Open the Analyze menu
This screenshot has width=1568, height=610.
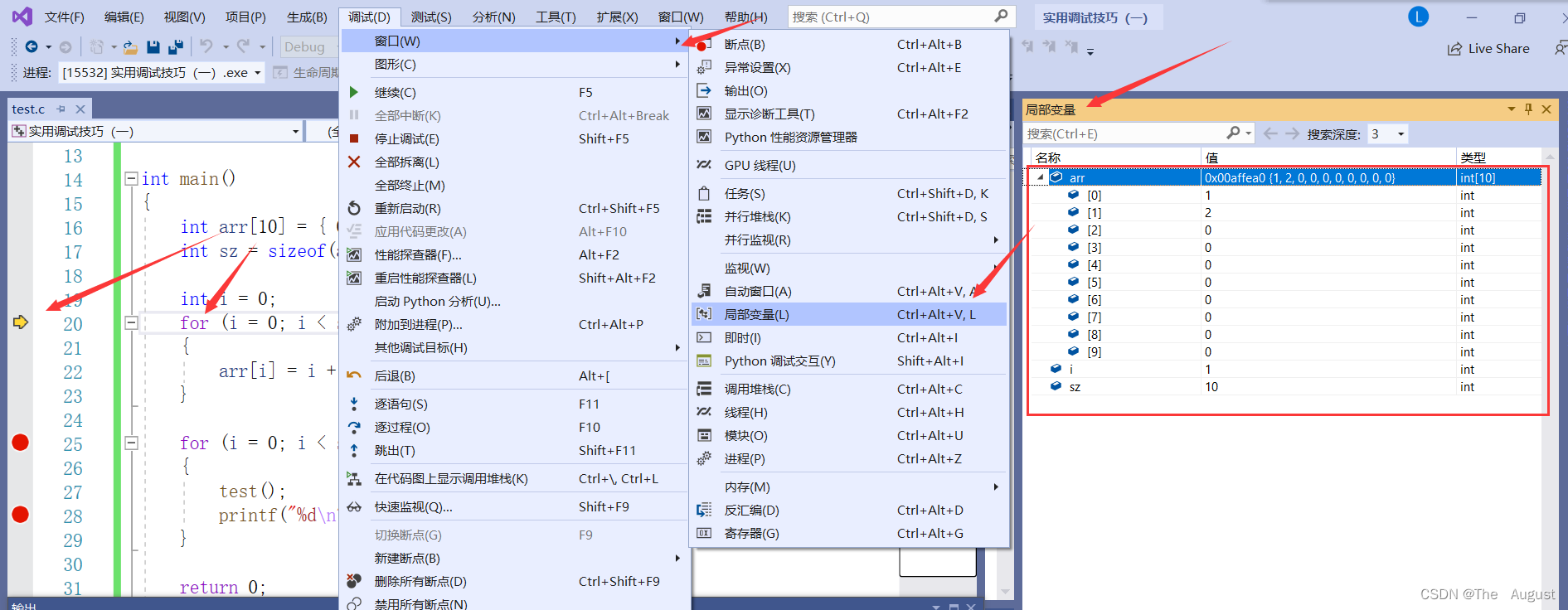click(x=493, y=17)
